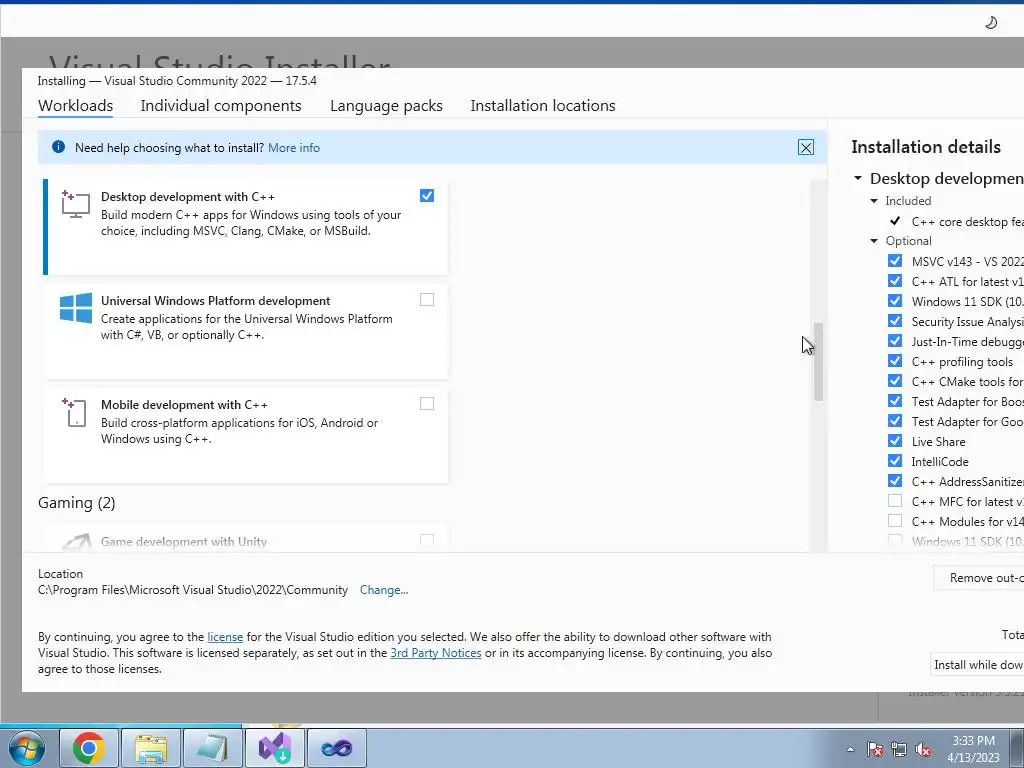The image size is (1024, 768).
Task: Show hidden tray icons arrow
Action: pos(850,749)
